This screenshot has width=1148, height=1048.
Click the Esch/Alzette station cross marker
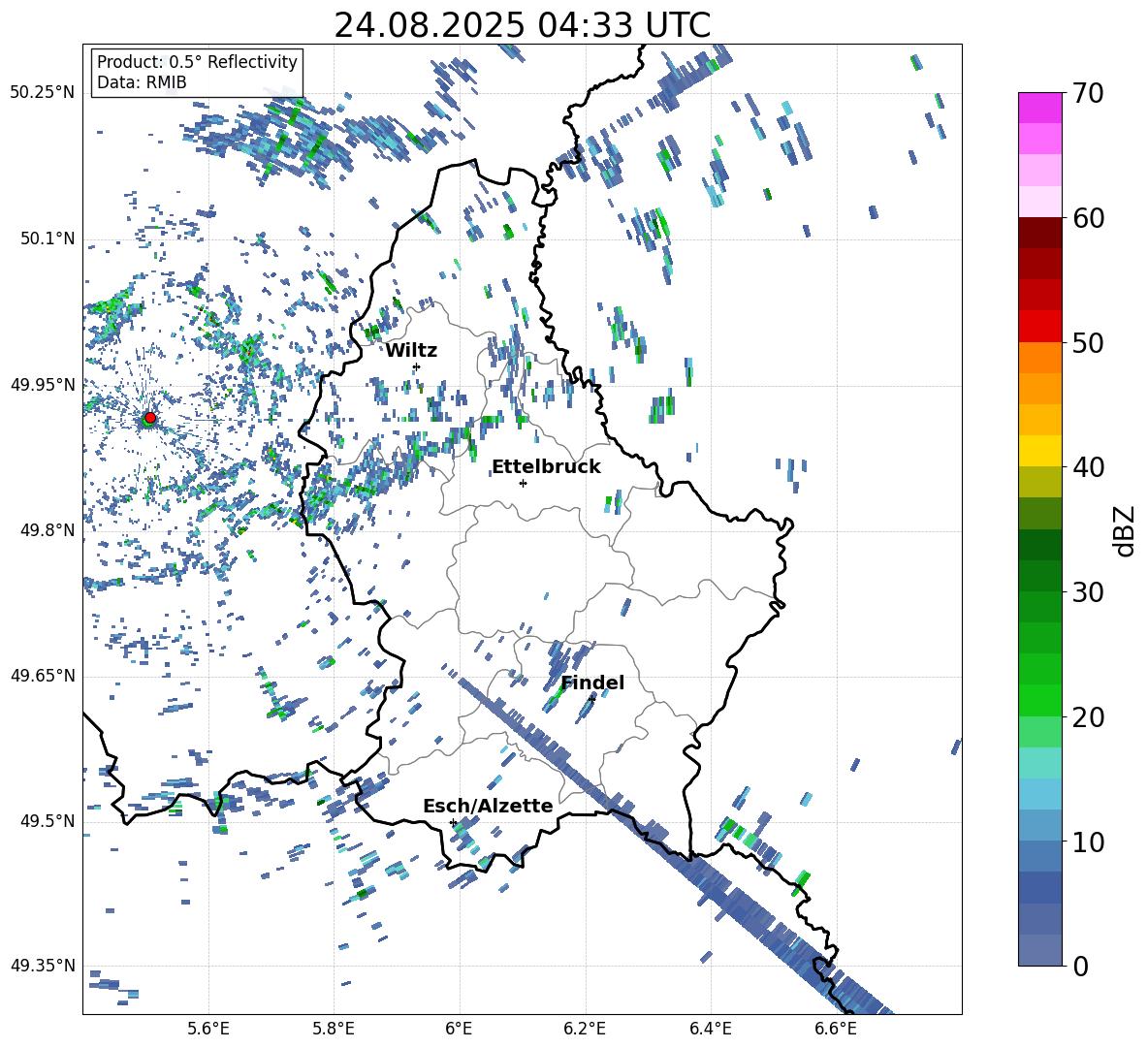pyautogui.click(x=453, y=822)
